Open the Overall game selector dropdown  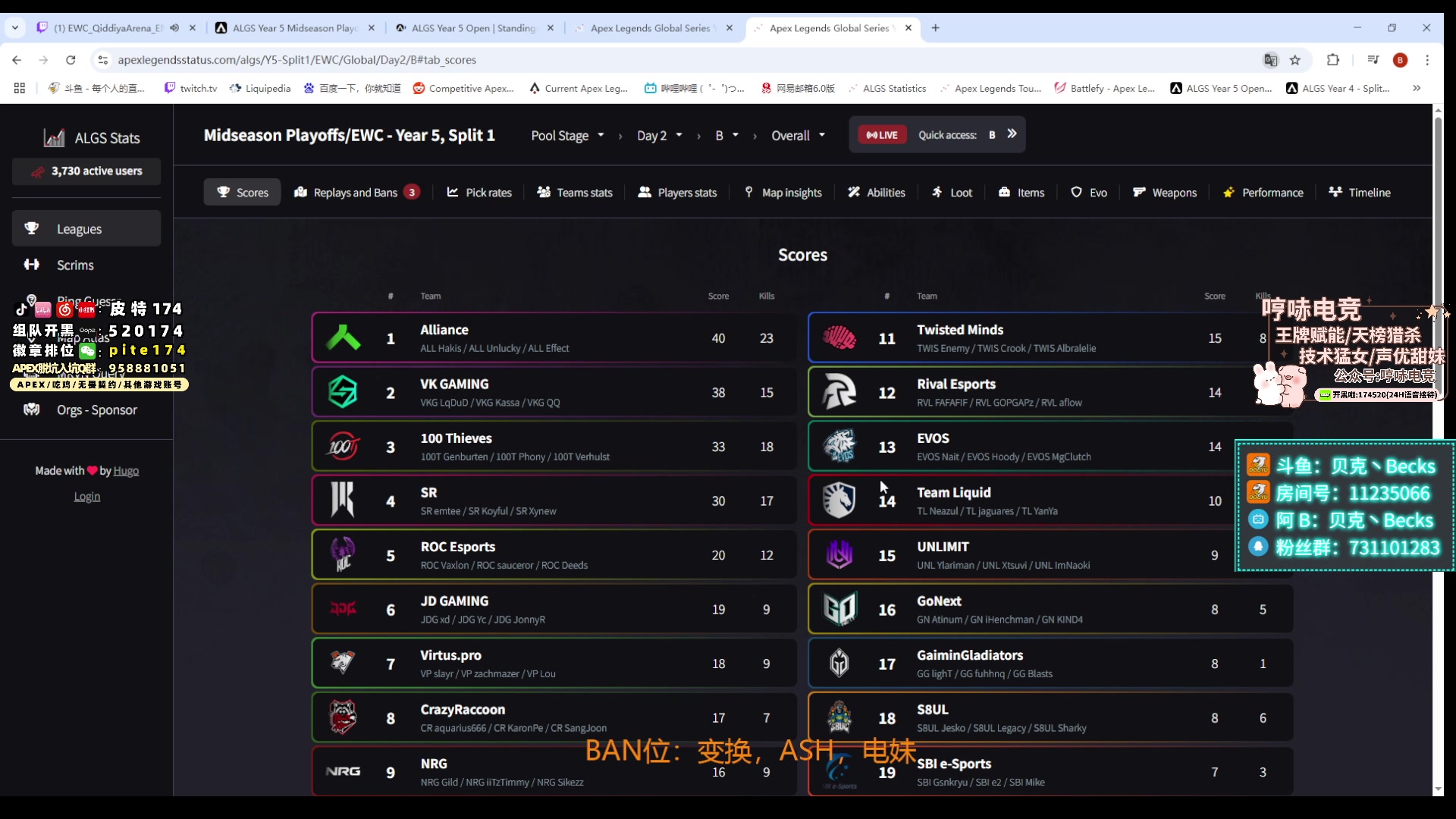pyautogui.click(x=799, y=135)
